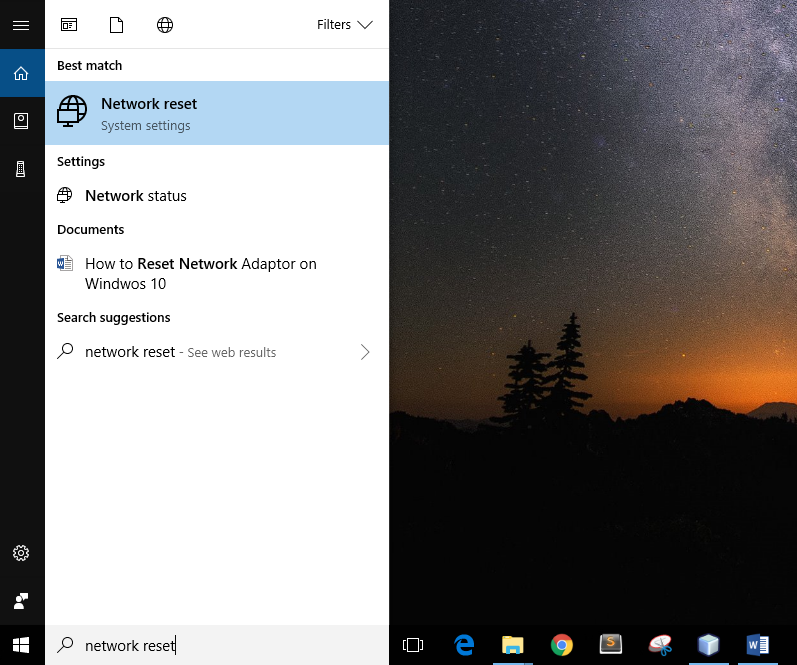Click the search box containing network reset
Viewport: 797px width, 665px height.
tap(217, 645)
